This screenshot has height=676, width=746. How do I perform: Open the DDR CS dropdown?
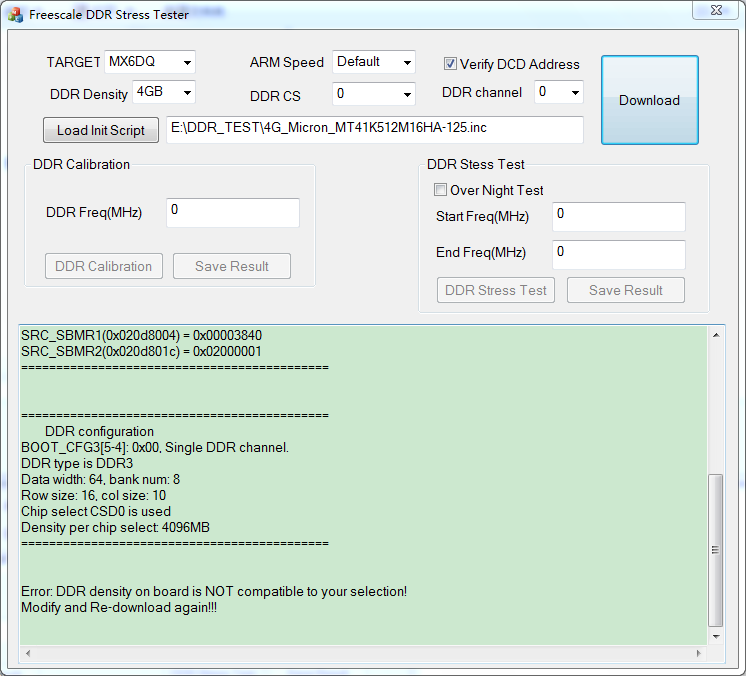point(373,94)
